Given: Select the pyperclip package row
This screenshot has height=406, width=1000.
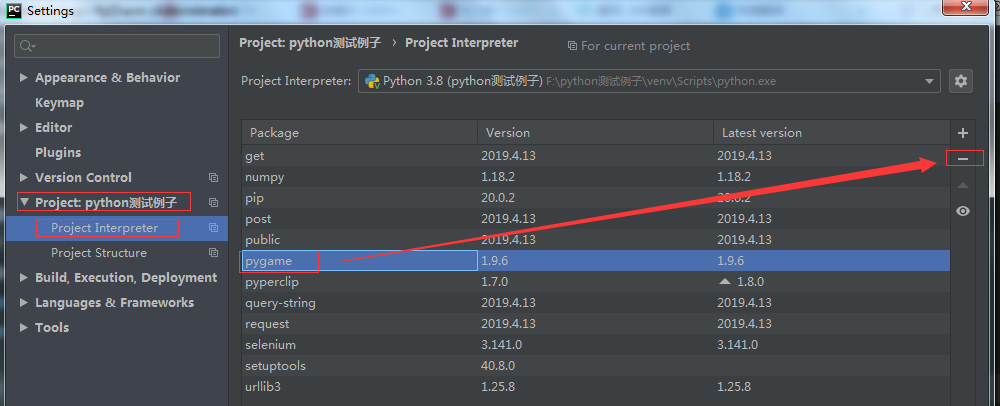Looking at the screenshot, I should tap(596, 281).
